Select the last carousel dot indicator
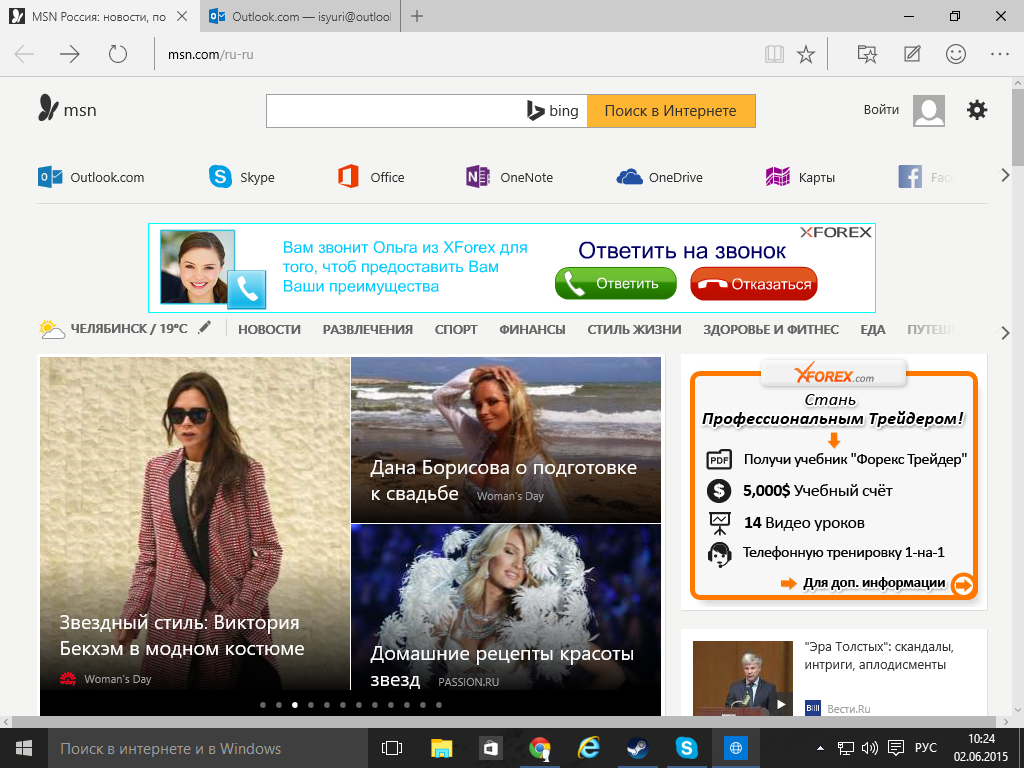 click(x=438, y=705)
